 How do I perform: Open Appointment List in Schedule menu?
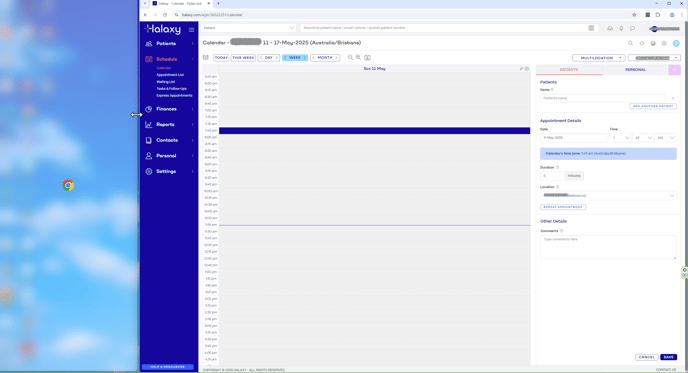point(170,75)
